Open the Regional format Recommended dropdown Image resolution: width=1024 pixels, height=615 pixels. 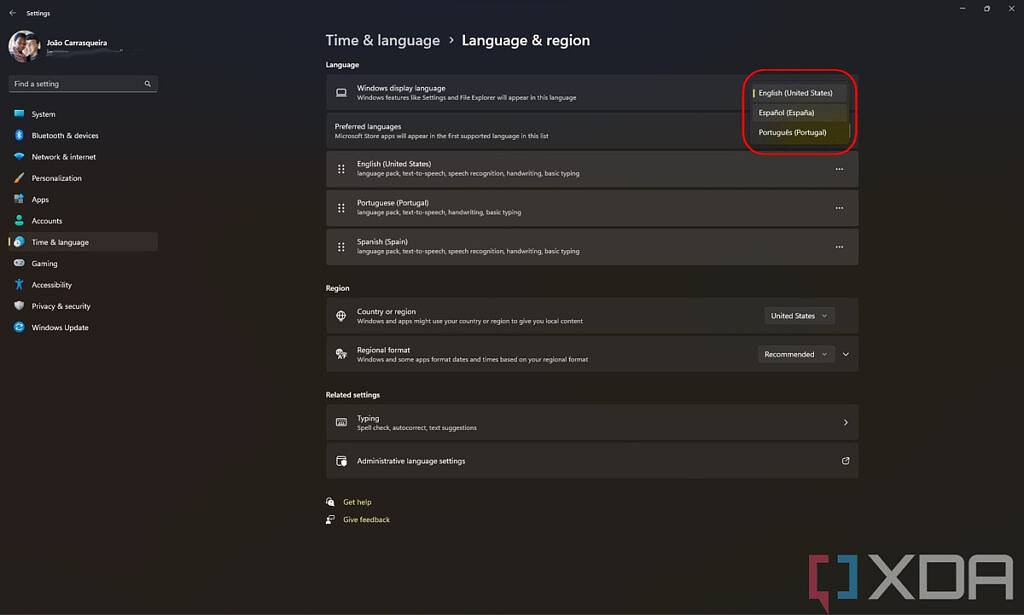[x=796, y=354]
